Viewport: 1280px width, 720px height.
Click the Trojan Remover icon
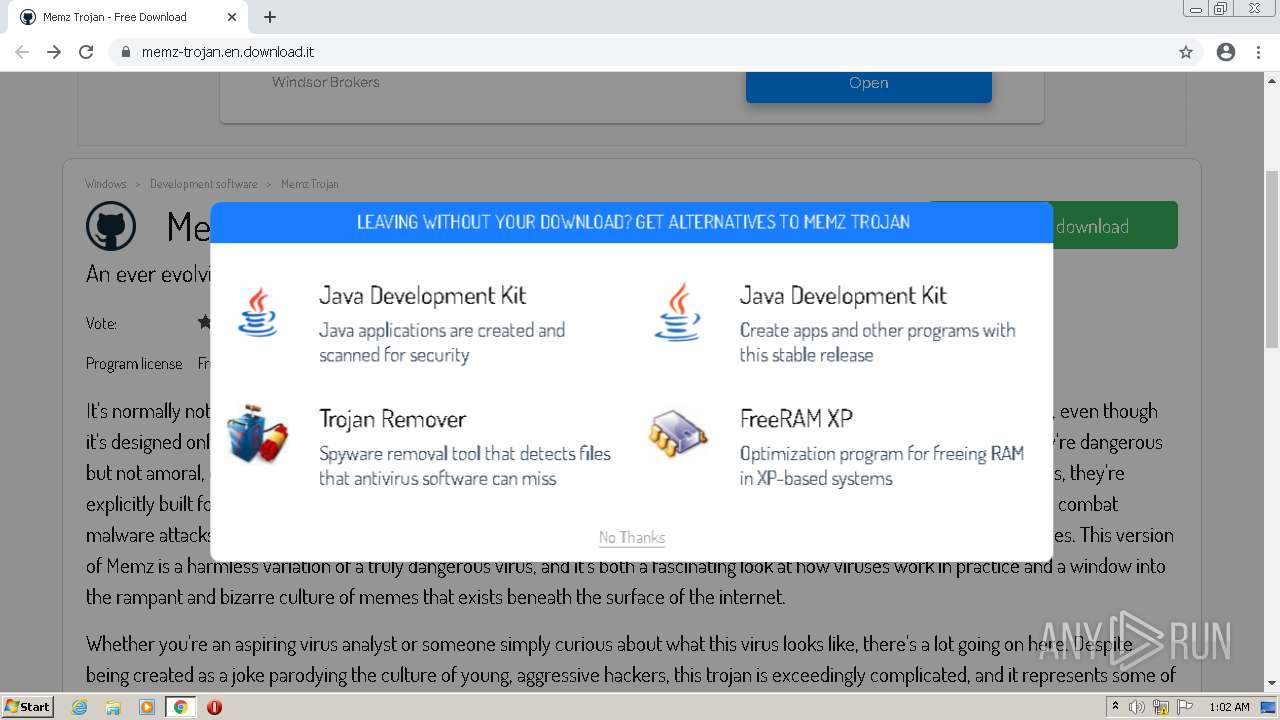point(256,434)
